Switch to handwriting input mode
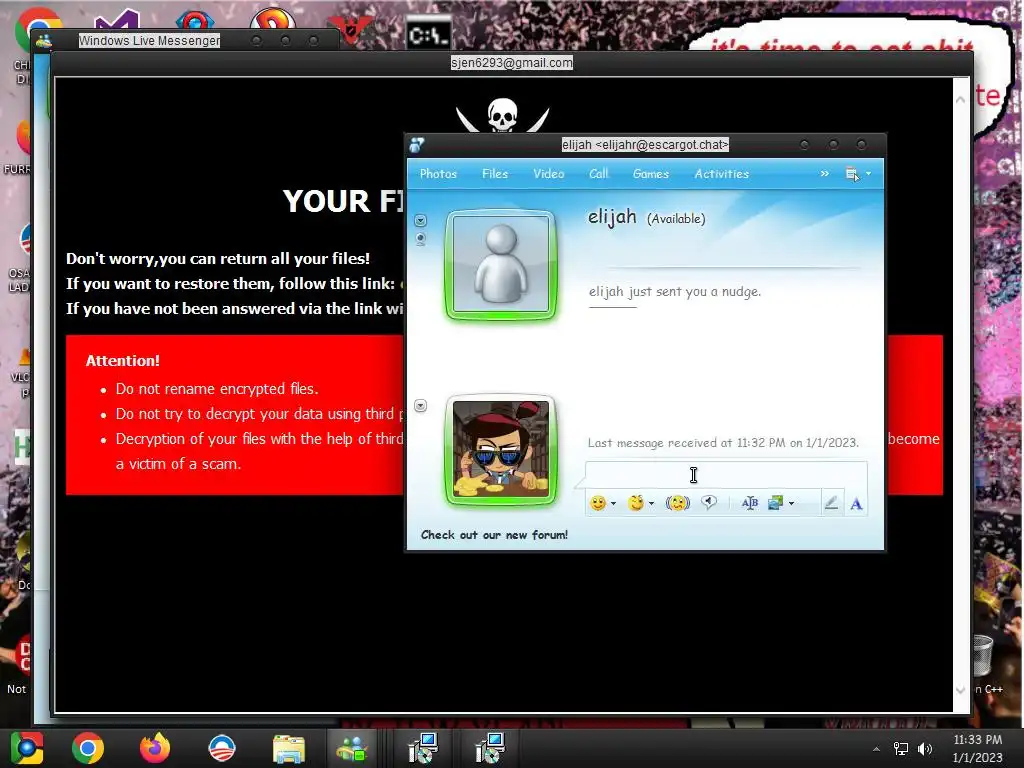 pos(831,503)
